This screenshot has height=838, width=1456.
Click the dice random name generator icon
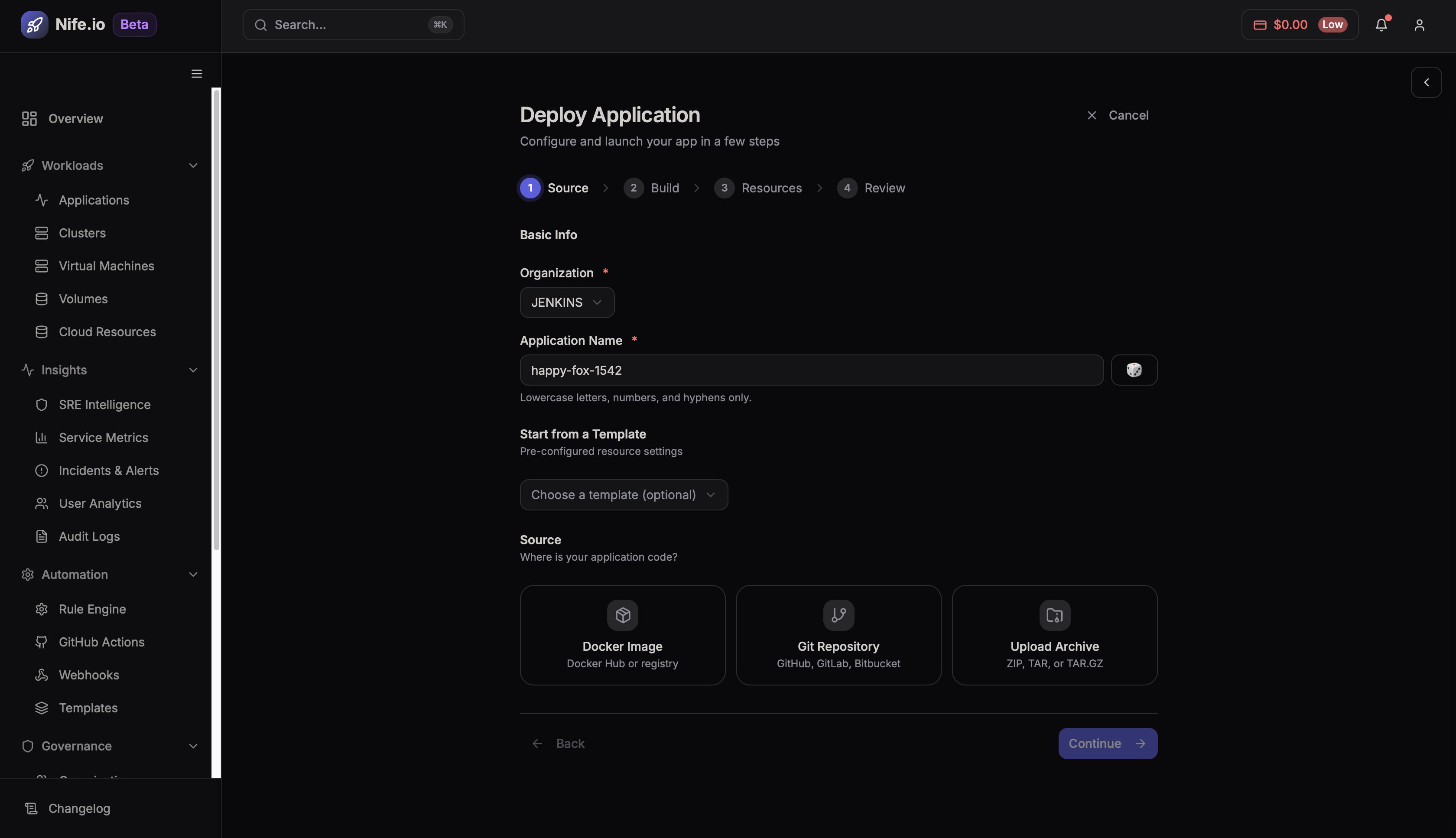[x=1134, y=370]
